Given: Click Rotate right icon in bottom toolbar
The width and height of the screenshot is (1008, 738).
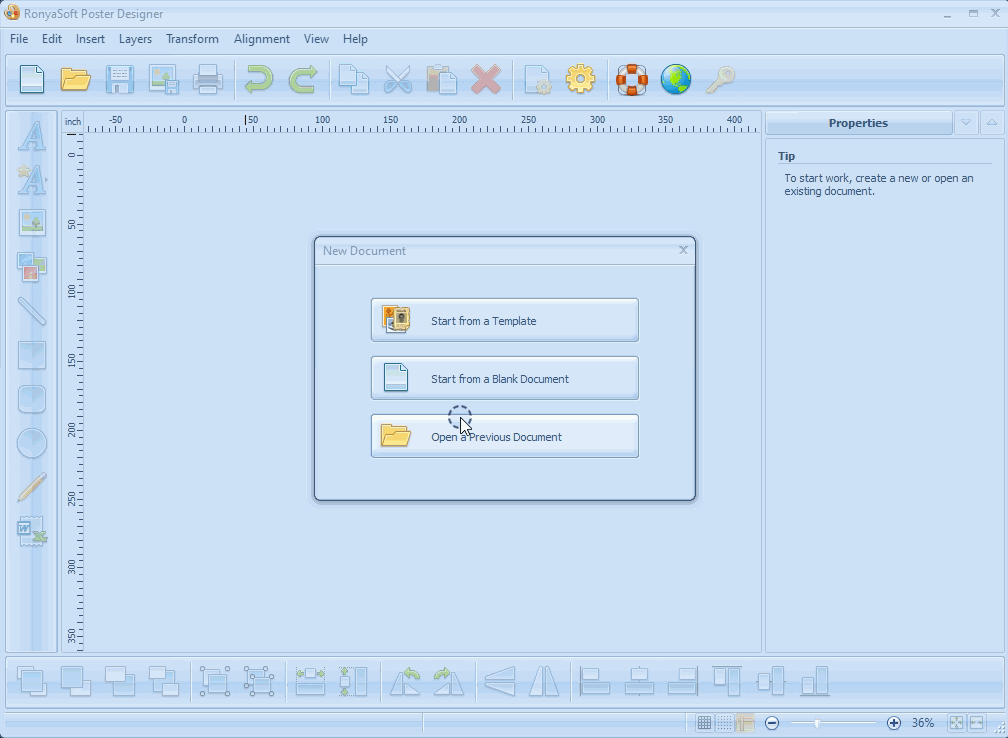Looking at the screenshot, I should 449,681.
